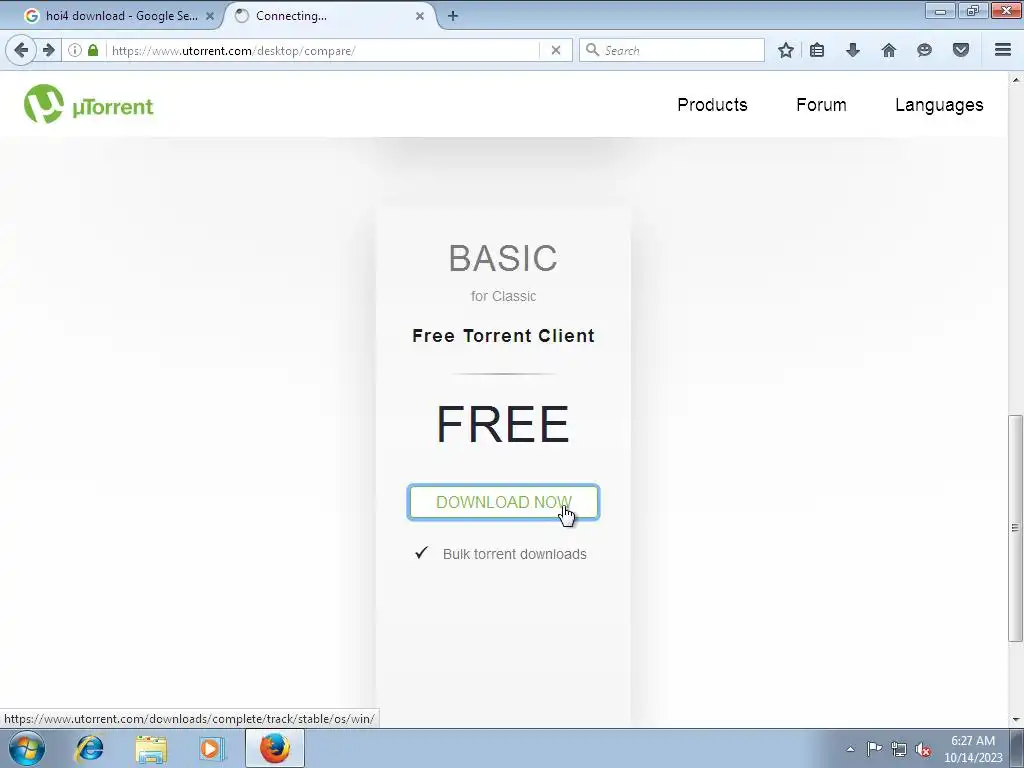
Task: Click the taskbar clock showing 6:27 AM
Action: [973, 749]
